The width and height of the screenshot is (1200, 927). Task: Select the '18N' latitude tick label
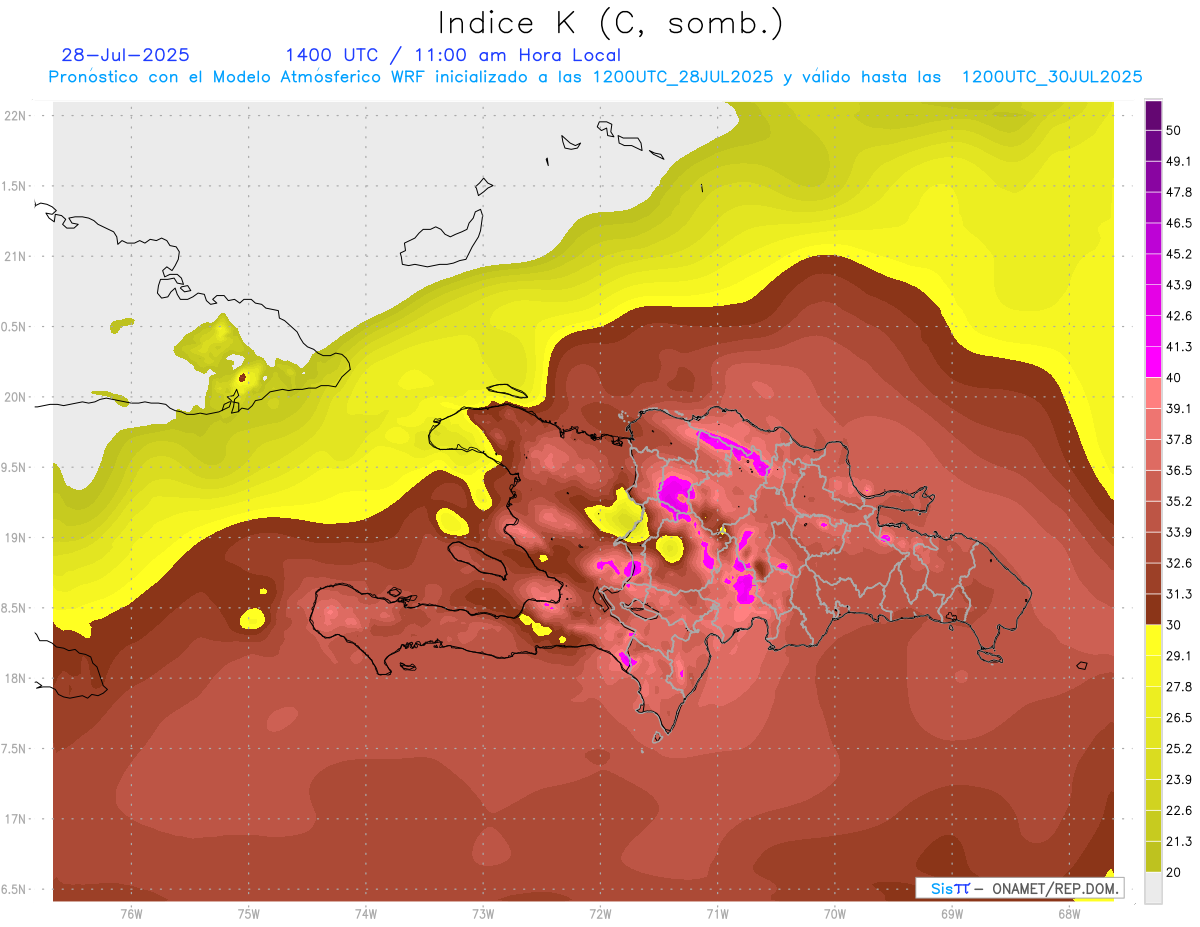(x=16, y=678)
